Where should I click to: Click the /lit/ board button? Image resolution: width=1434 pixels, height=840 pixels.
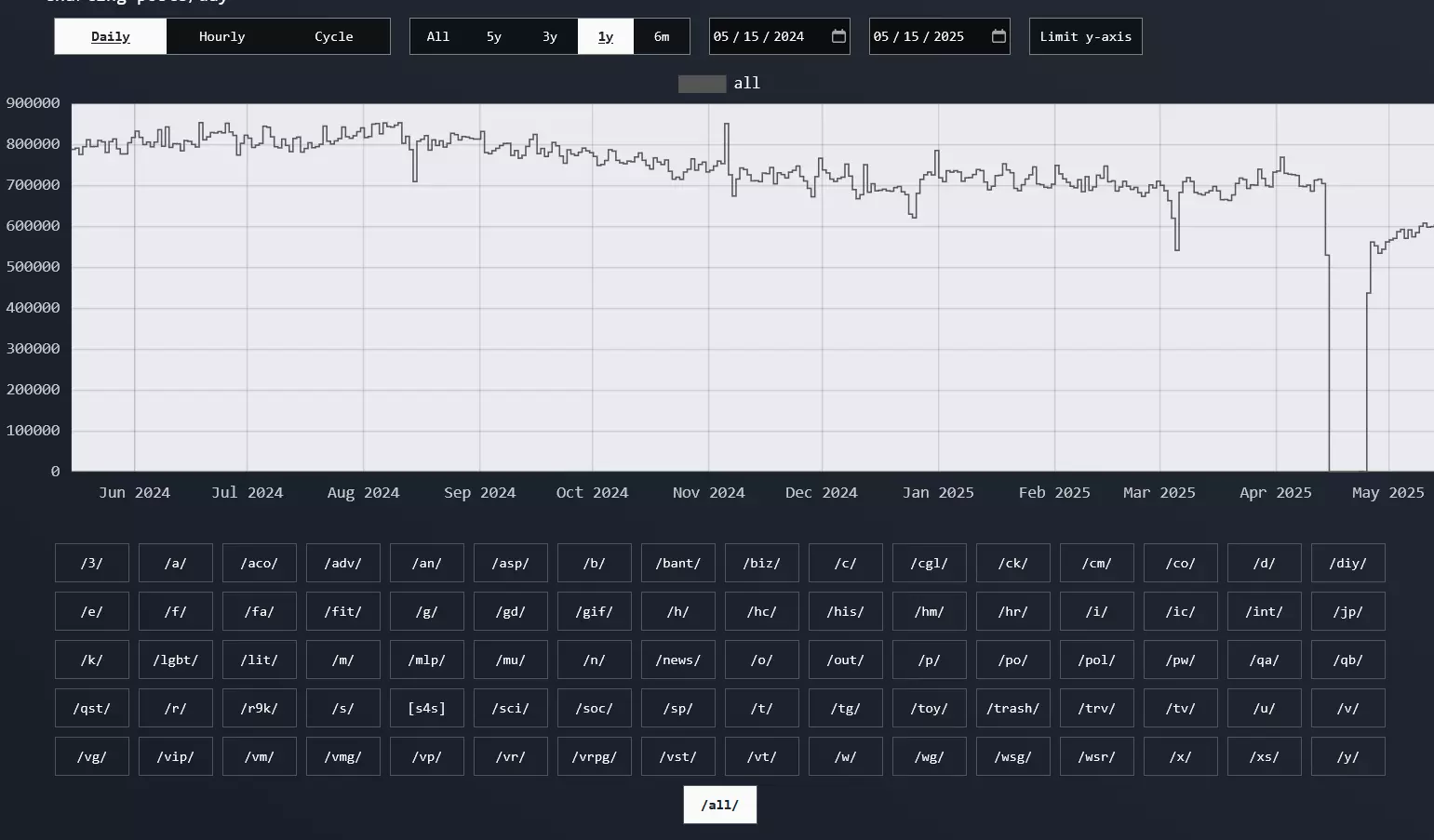(260, 660)
